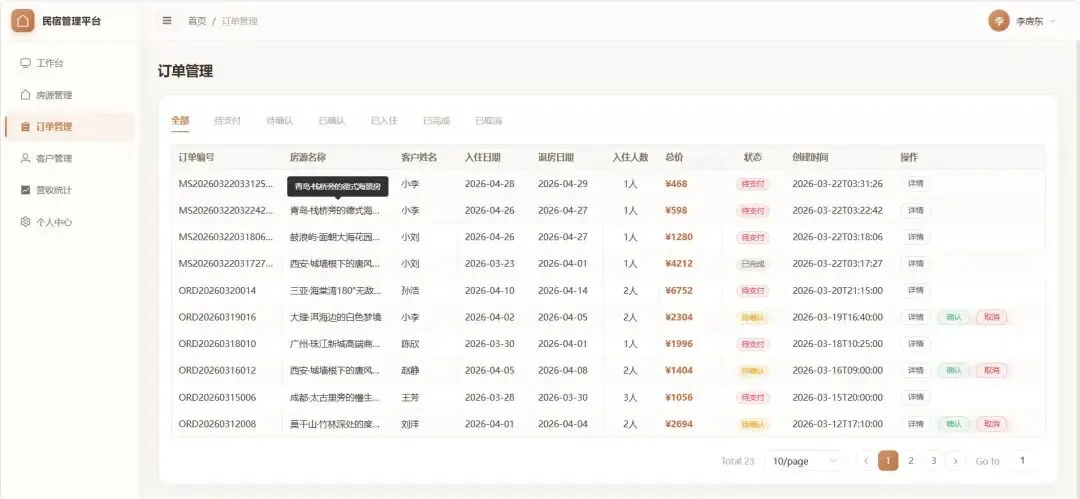Click the 营收统计 chart icon
Image resolution: width=1080 pixels, height=499 pixels.
pyautogui.click(x=25, y=190)
